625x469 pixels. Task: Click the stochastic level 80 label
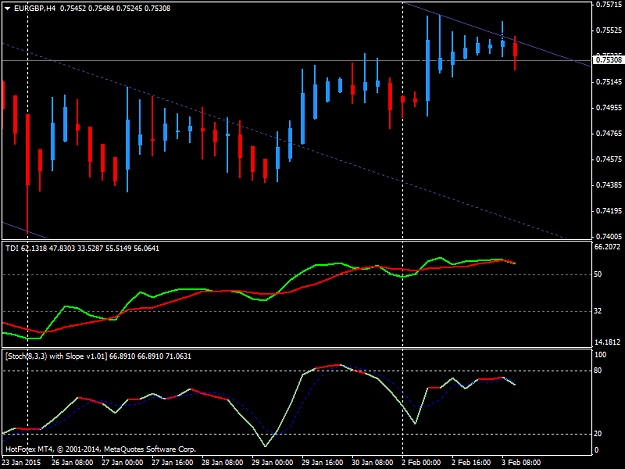[598, 371]
